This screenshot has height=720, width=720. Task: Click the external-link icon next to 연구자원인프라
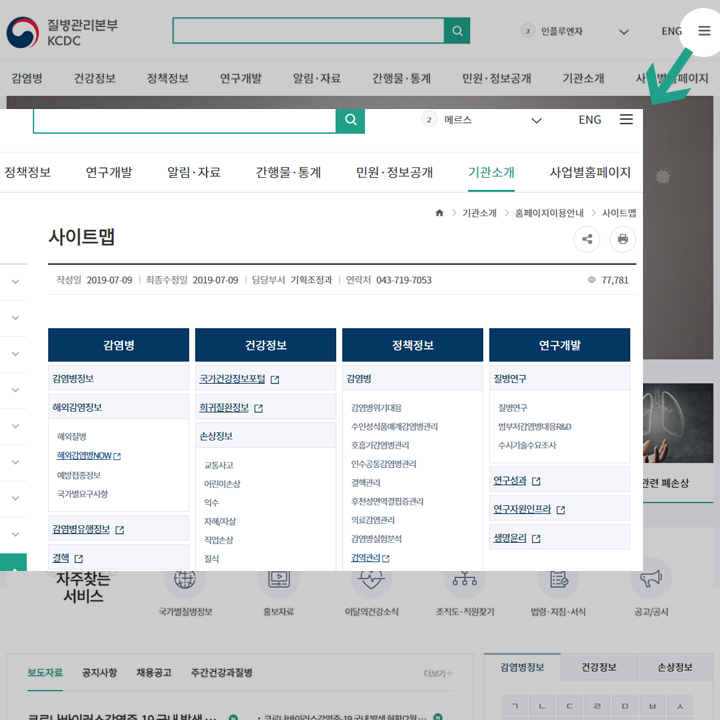click(561, 510)
